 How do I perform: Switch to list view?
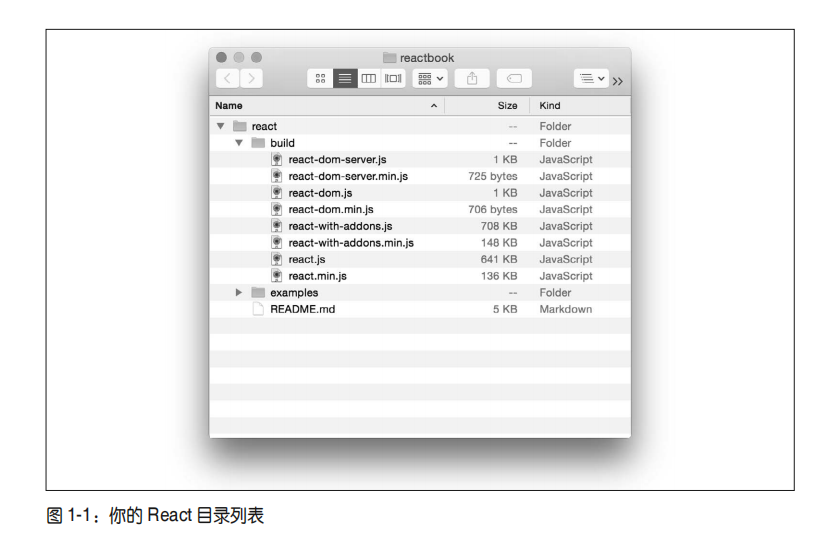pyautogui.click(x=345, y=78)
